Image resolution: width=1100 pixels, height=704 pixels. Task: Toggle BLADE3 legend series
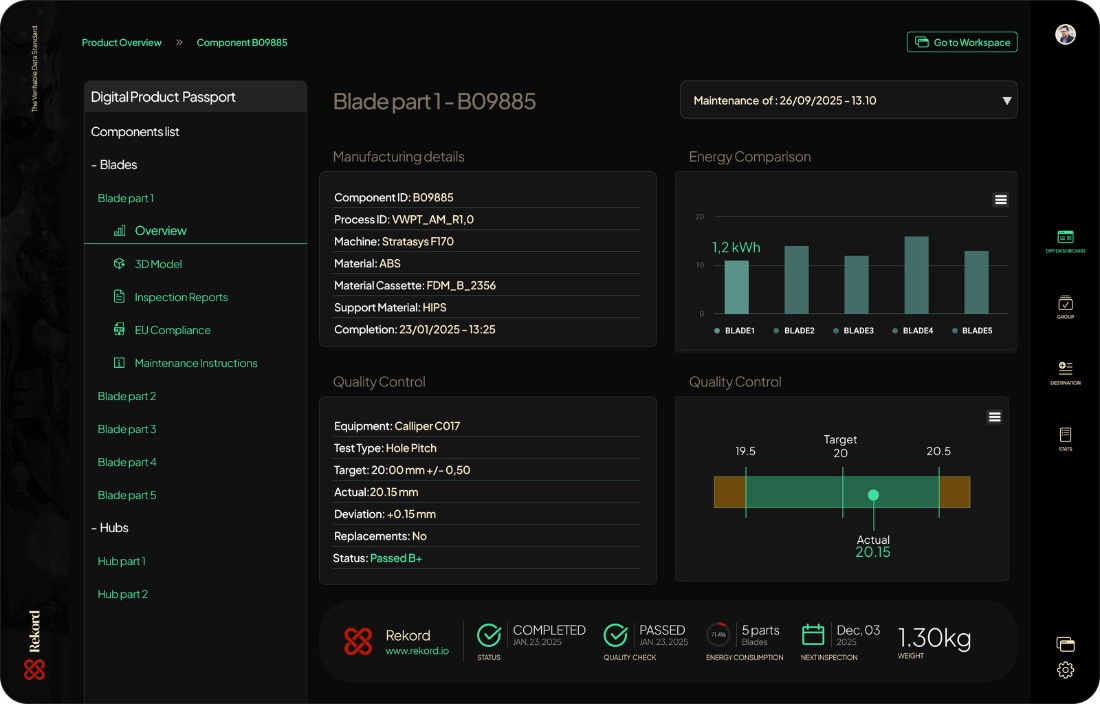(853, 330)
